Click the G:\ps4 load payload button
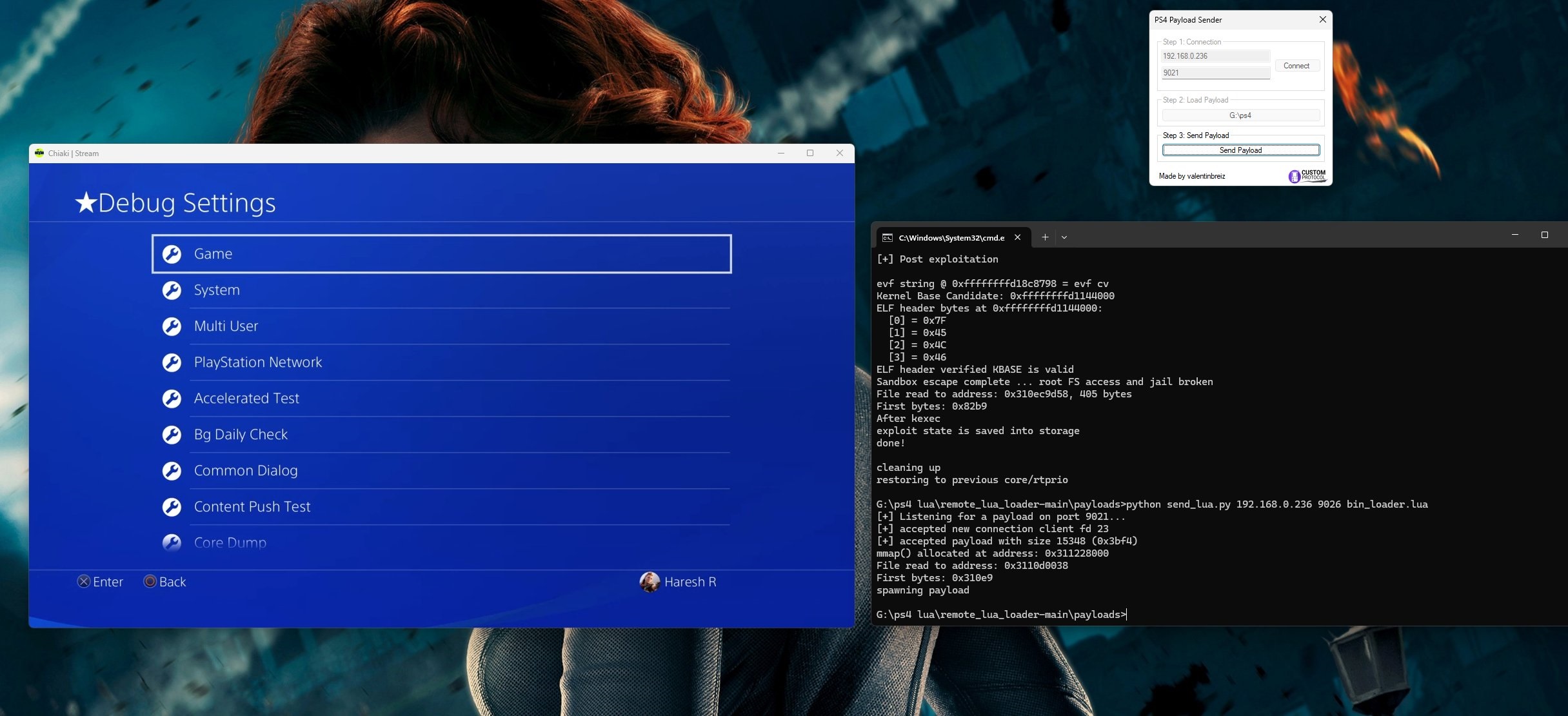Viewport: 1568px width, 716px height. tap(1240, 115)
